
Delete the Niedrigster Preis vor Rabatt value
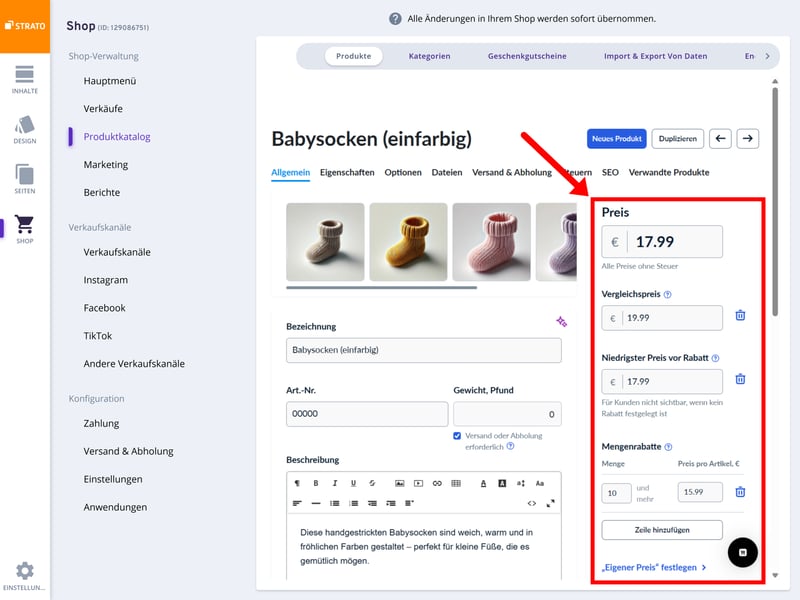pos(740,379)
